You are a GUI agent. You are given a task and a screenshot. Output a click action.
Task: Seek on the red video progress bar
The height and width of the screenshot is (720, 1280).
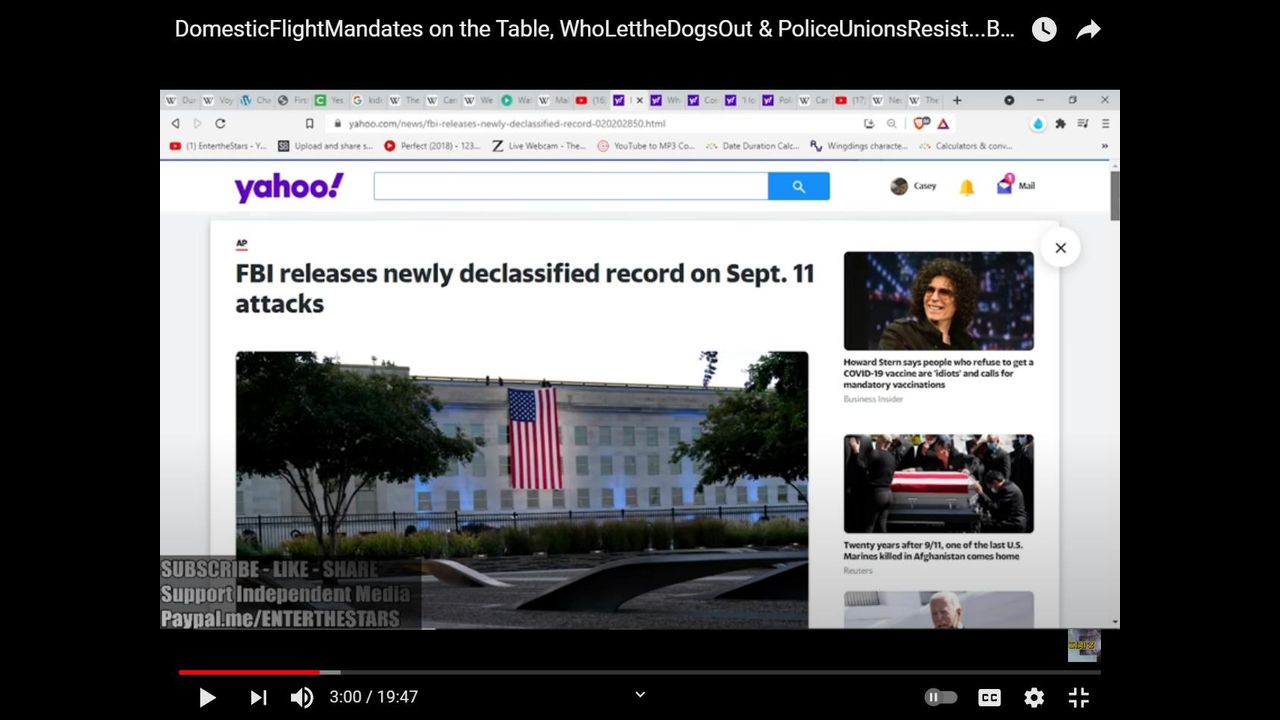(x=250, y=672)
